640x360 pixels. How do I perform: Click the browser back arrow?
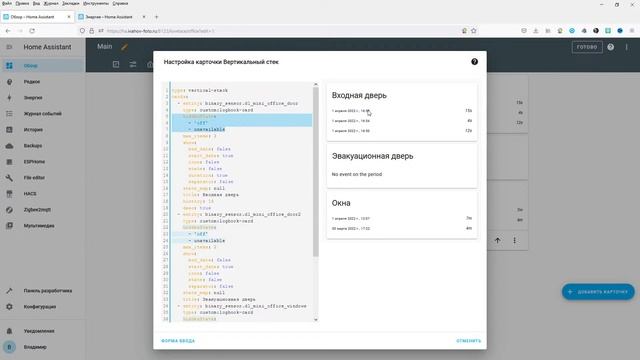[8, 31]
